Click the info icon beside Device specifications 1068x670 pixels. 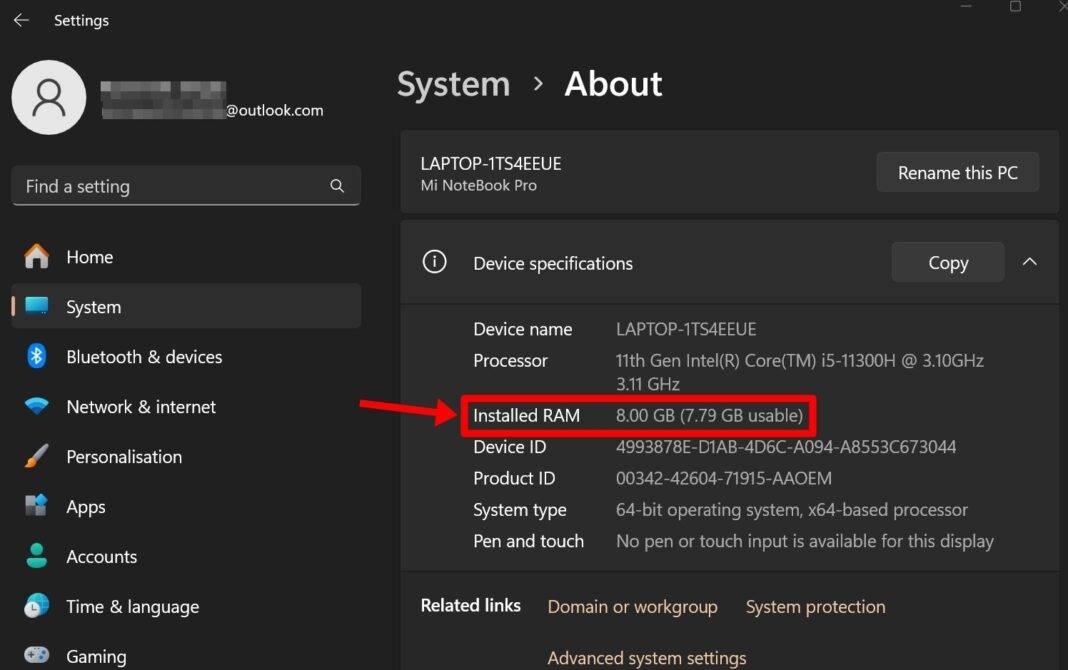pos(434,261)
